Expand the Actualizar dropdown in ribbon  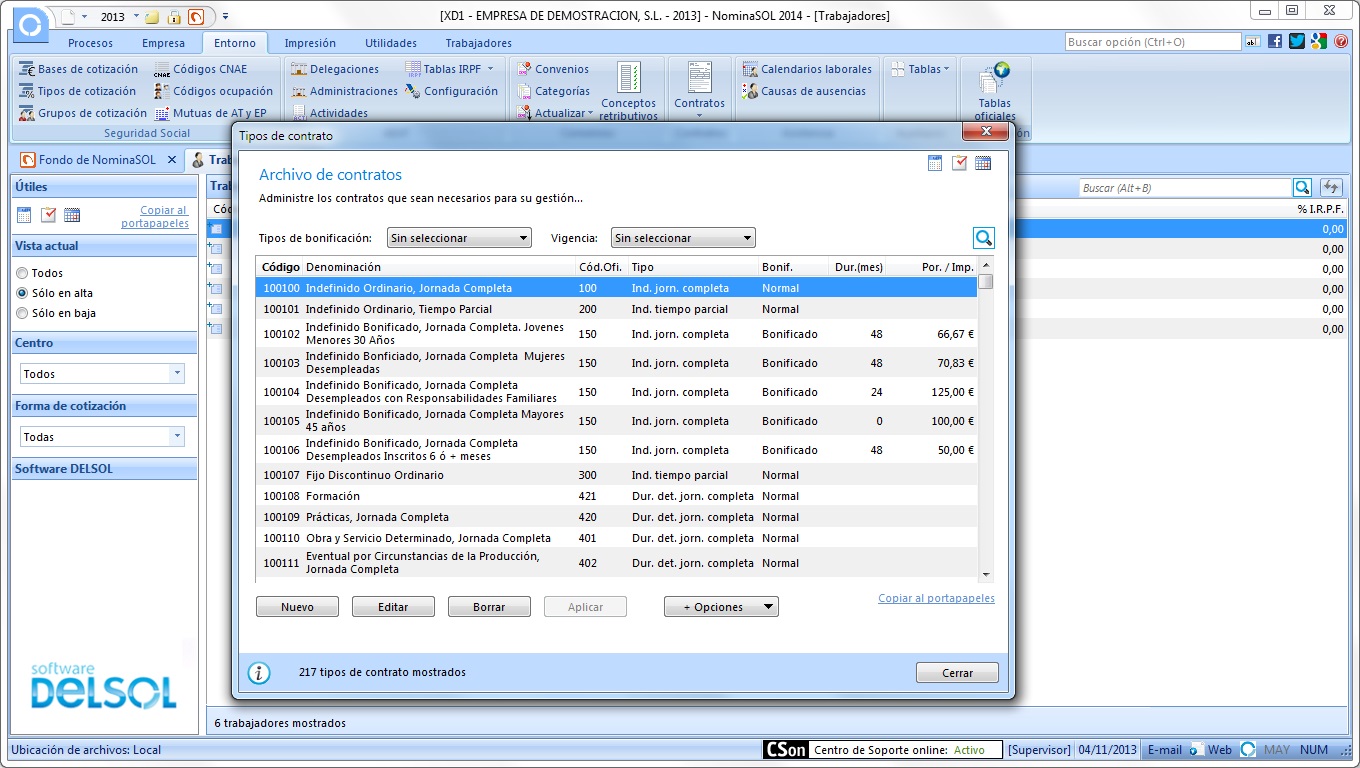[556, 113]
